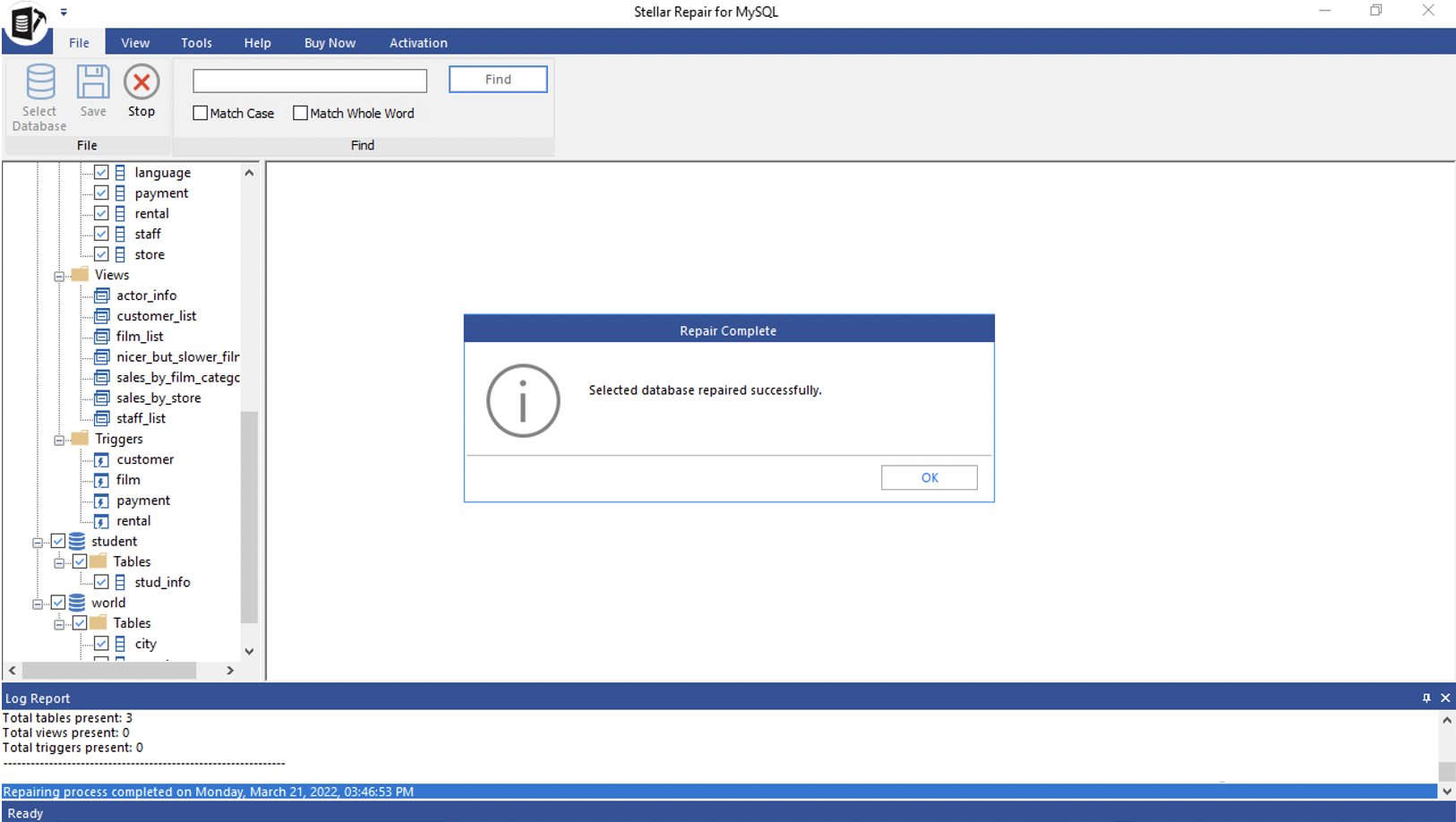The width and height of the screenshot is (1456, 822).
Task: Switch to the Tools menu
Action: [x=196, y=42]
